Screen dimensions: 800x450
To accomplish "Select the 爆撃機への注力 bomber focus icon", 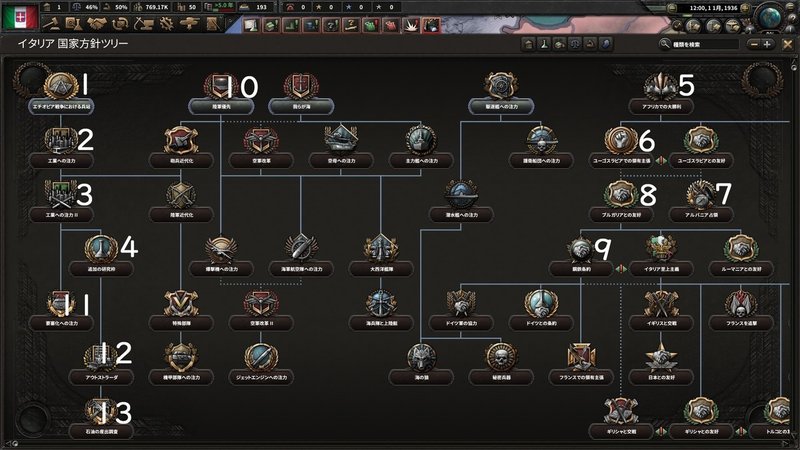I will coord(220,249).
